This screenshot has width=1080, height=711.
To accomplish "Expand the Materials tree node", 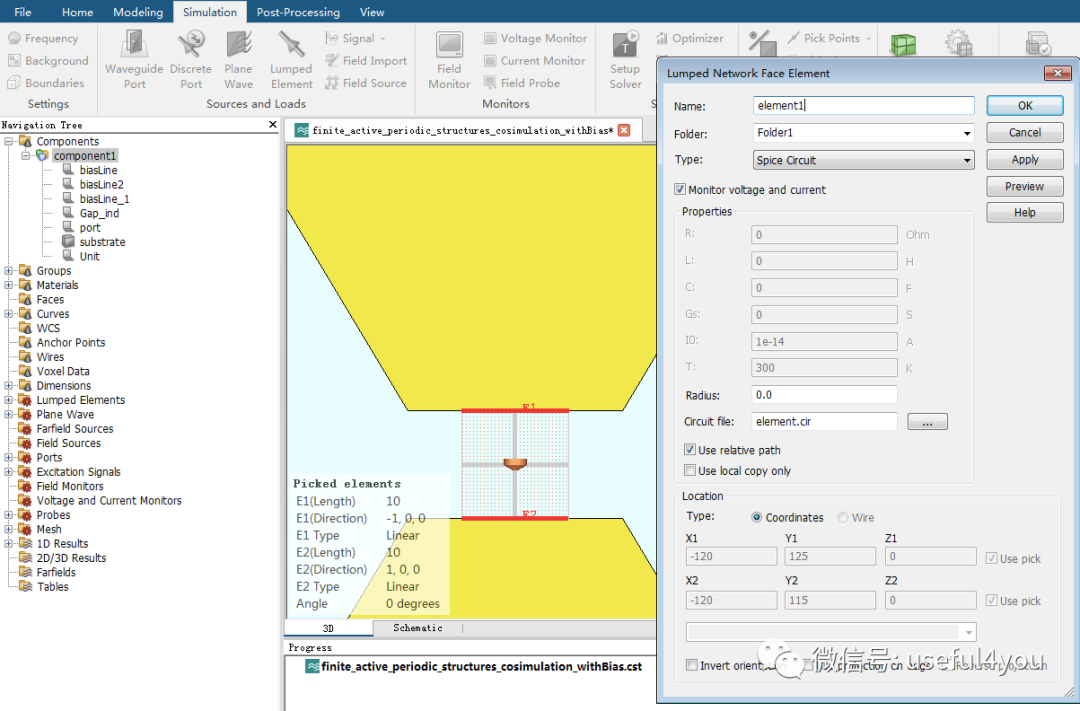I will point(9,285).
